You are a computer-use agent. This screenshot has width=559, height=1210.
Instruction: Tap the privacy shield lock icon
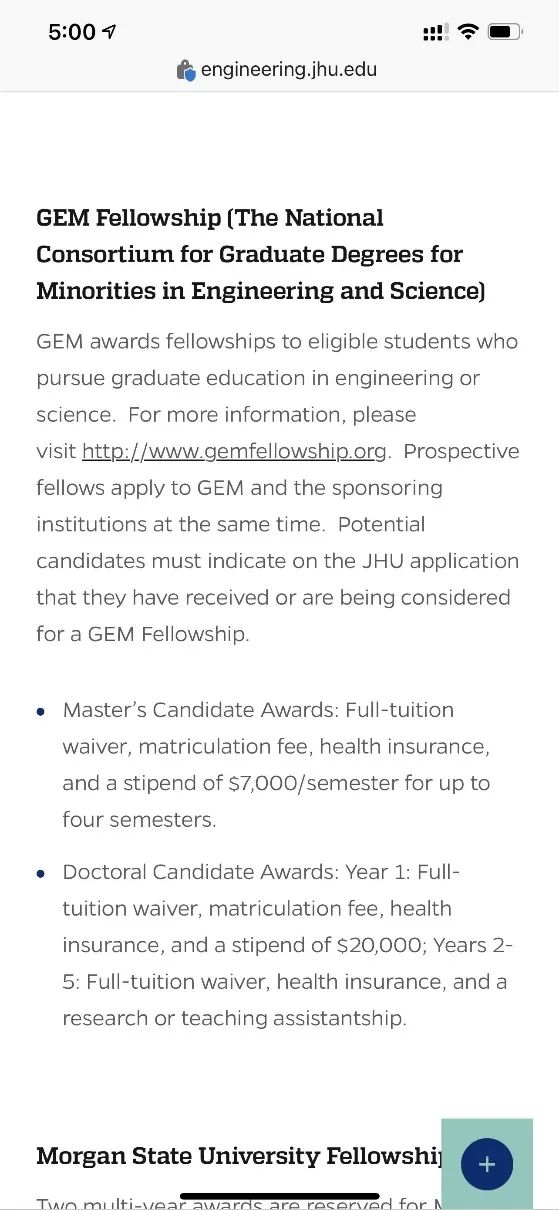coord(186,70)
